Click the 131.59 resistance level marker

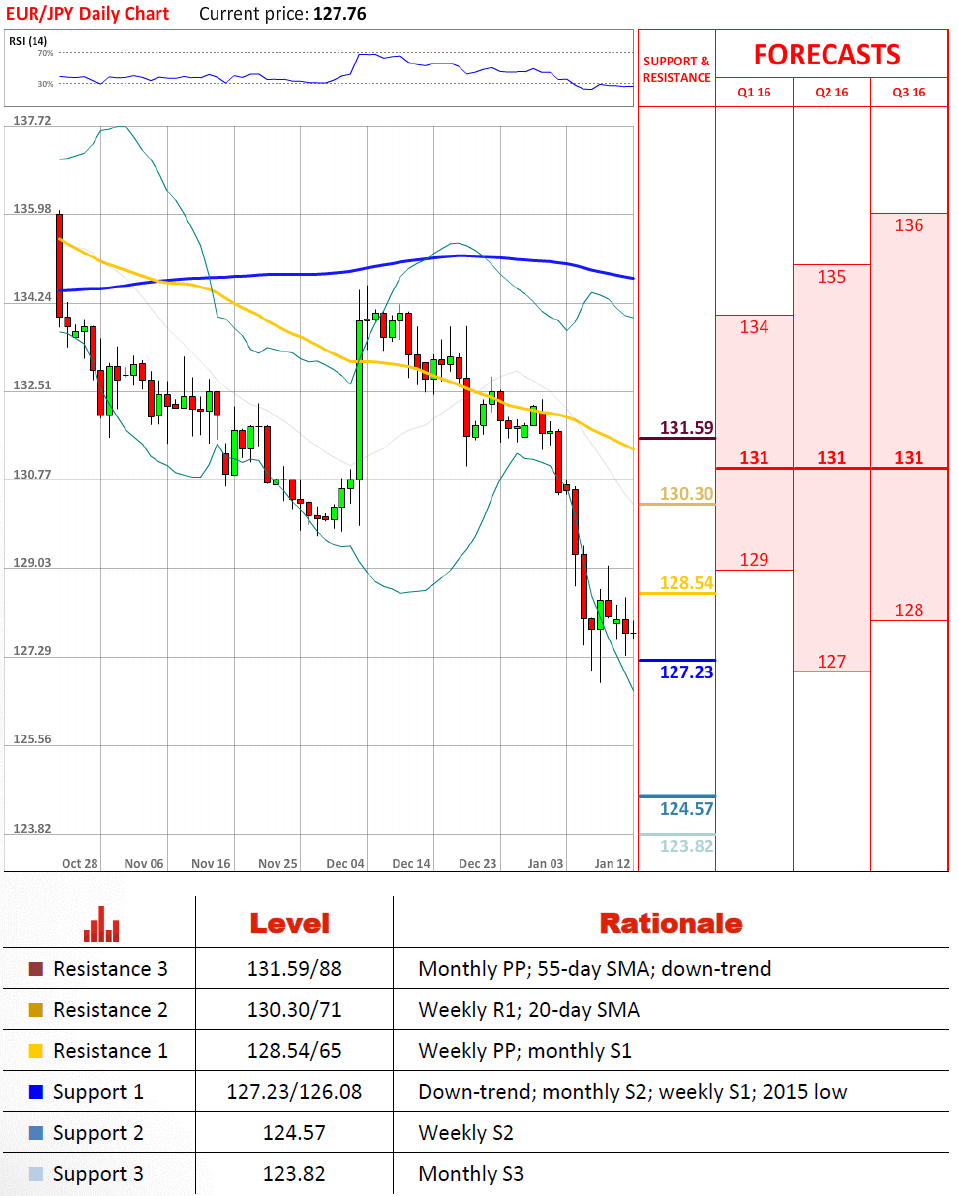pos(686,428)
